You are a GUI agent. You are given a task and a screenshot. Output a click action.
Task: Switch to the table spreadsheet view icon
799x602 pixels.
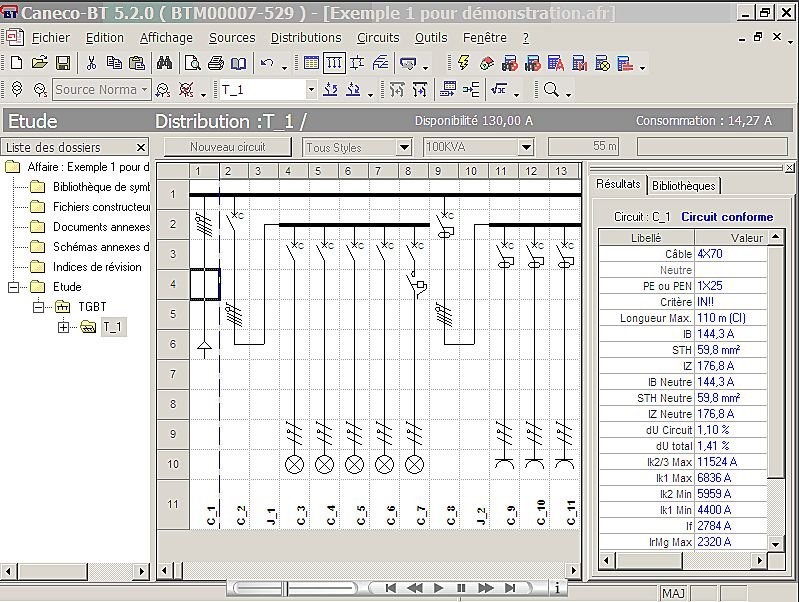tap(311, 63)
